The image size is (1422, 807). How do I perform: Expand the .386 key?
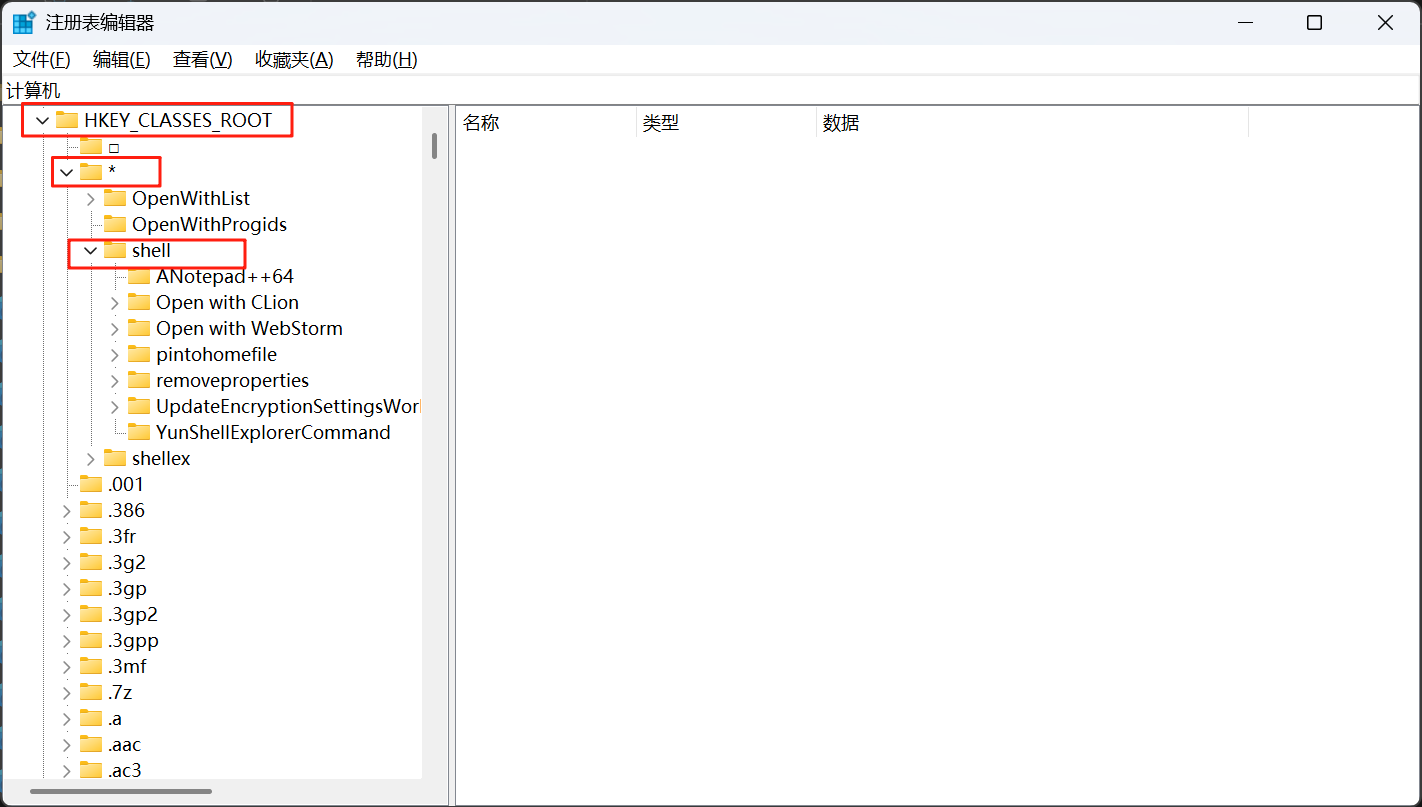click(67, 511)
